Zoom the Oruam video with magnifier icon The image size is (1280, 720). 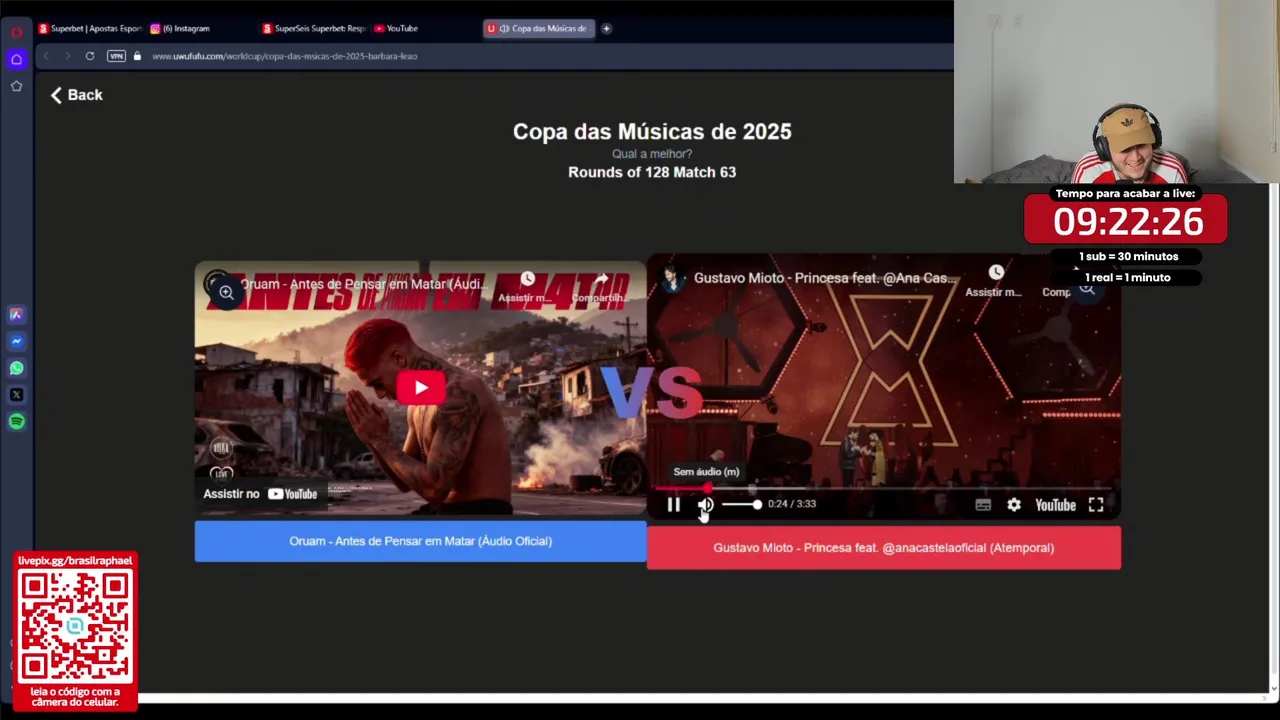click(x=226, y=292)
